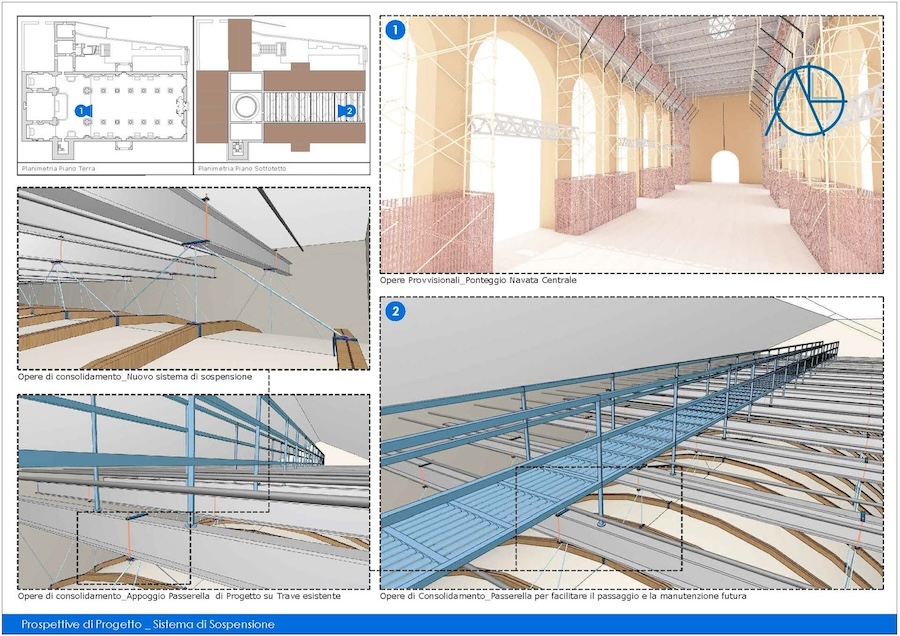Click the blue architect logo monogram
This screenshot has width=900, height=636.
point(805,101)
